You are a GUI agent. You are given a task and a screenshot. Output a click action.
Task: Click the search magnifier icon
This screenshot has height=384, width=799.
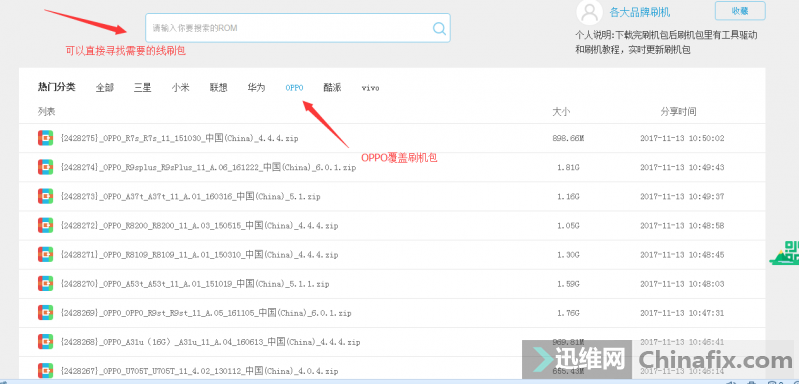click(439, 28)
